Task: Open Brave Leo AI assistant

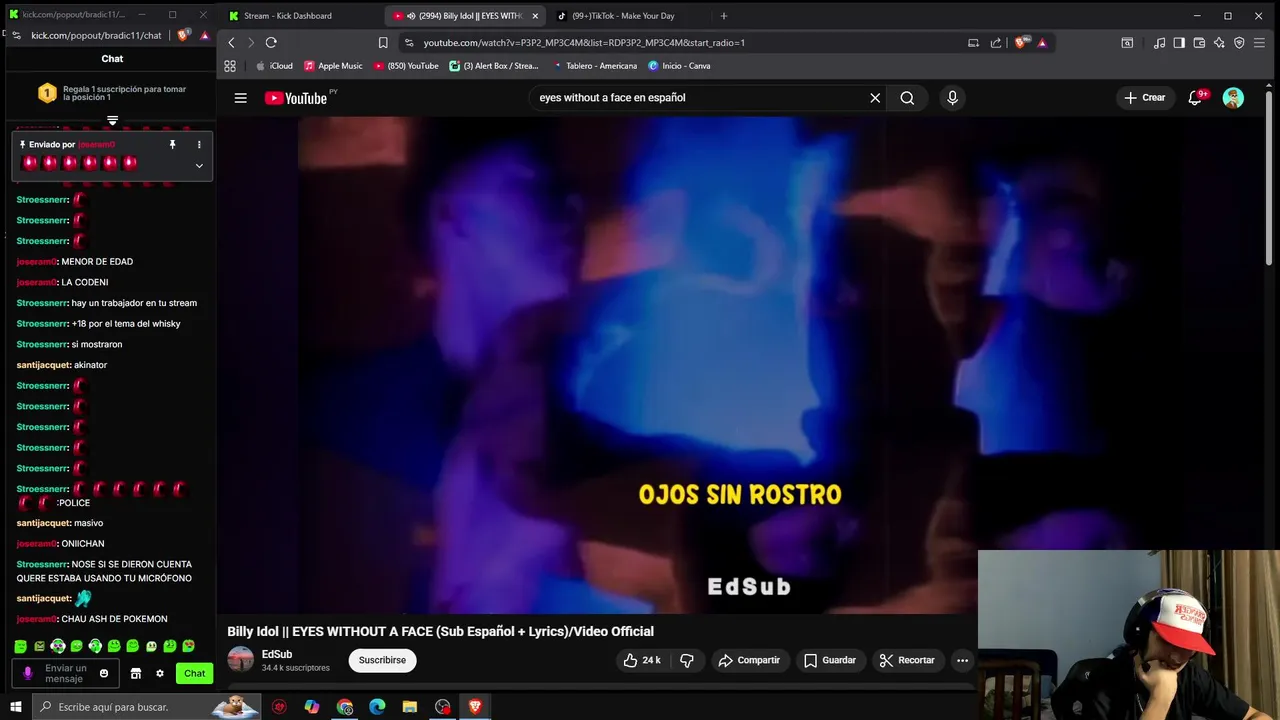Action: (1219, 43)
